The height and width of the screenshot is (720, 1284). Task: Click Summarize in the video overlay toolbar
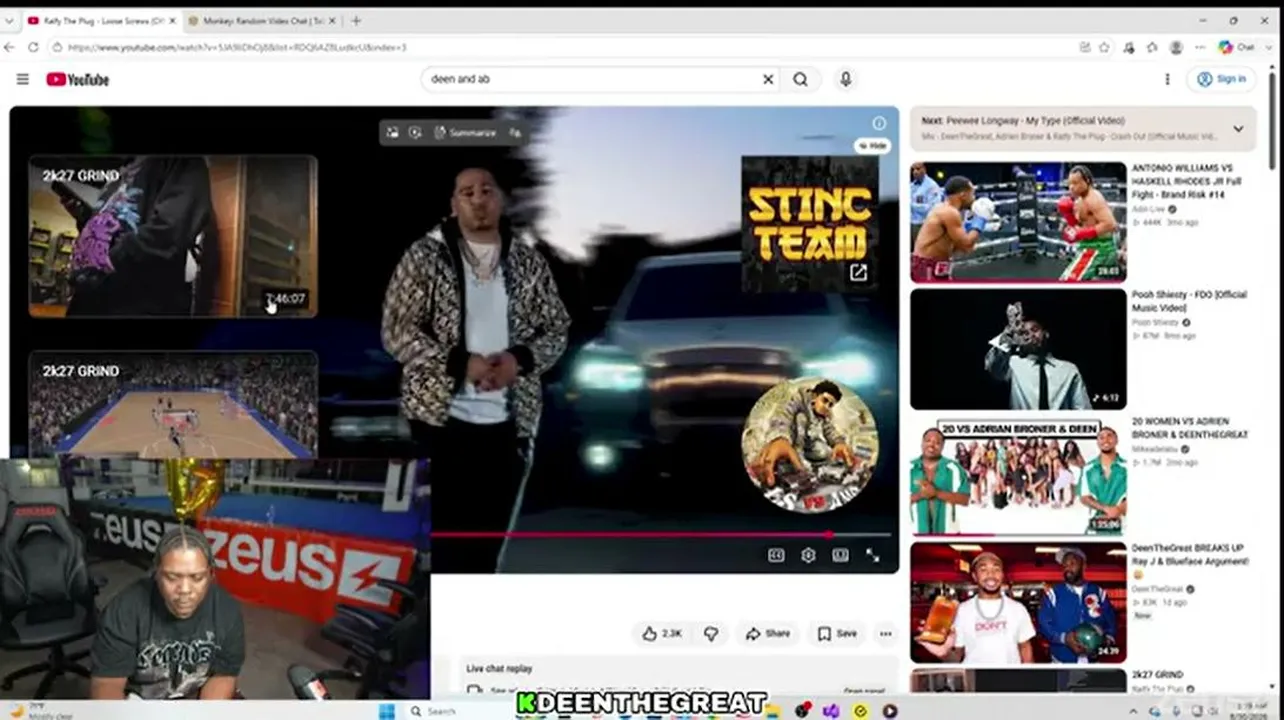[466, 132]
